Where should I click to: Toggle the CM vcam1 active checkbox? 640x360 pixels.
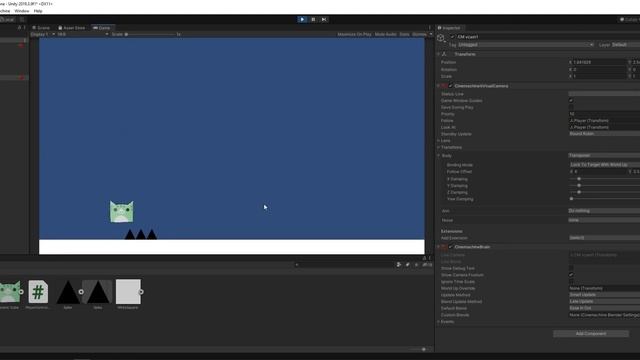(452, 37)
